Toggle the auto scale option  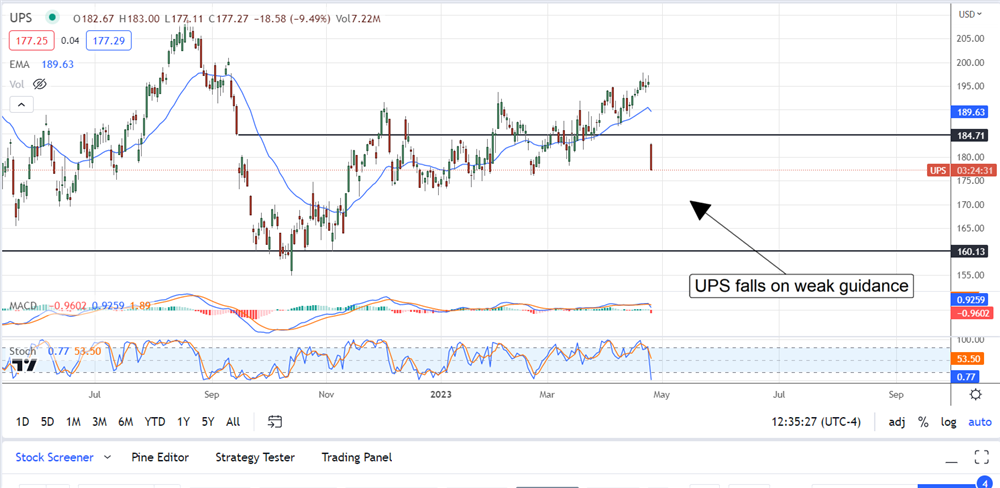[x=979, y=422]
